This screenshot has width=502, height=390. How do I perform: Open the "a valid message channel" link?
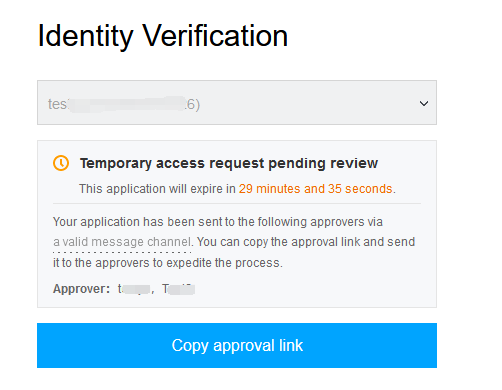point(122,242)
